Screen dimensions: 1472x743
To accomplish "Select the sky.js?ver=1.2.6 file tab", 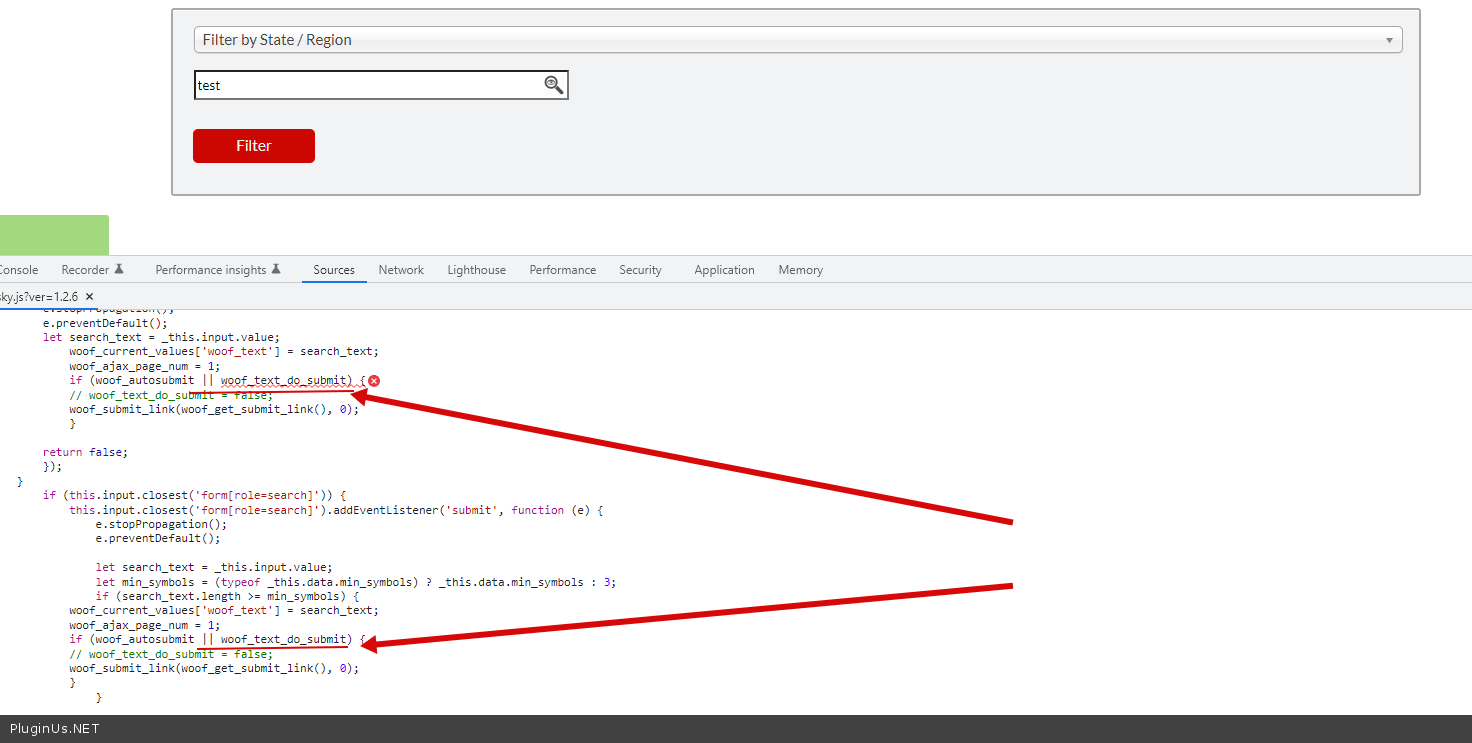I will pyautogui.click(x=38, y=297).
